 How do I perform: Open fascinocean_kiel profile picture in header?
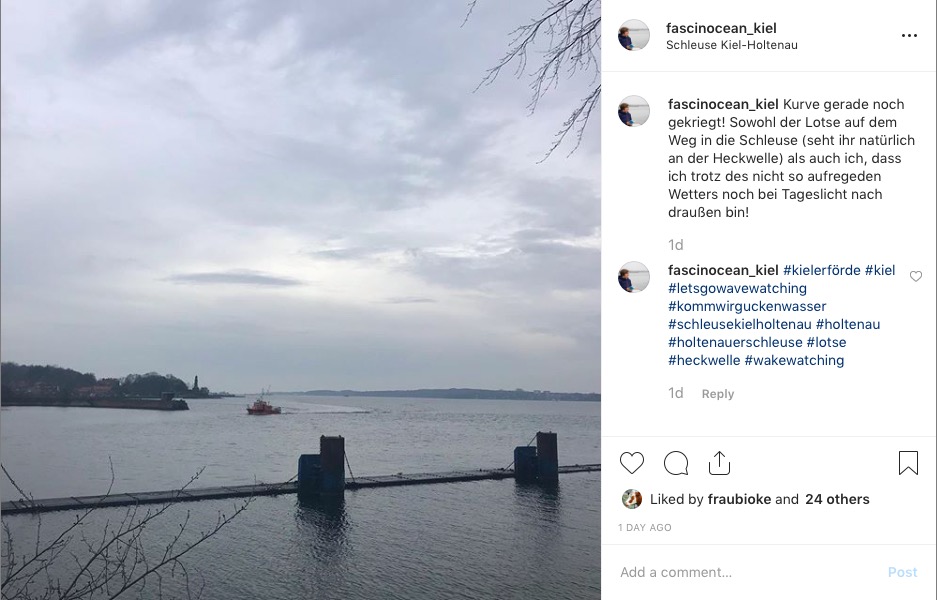[633, 35]
